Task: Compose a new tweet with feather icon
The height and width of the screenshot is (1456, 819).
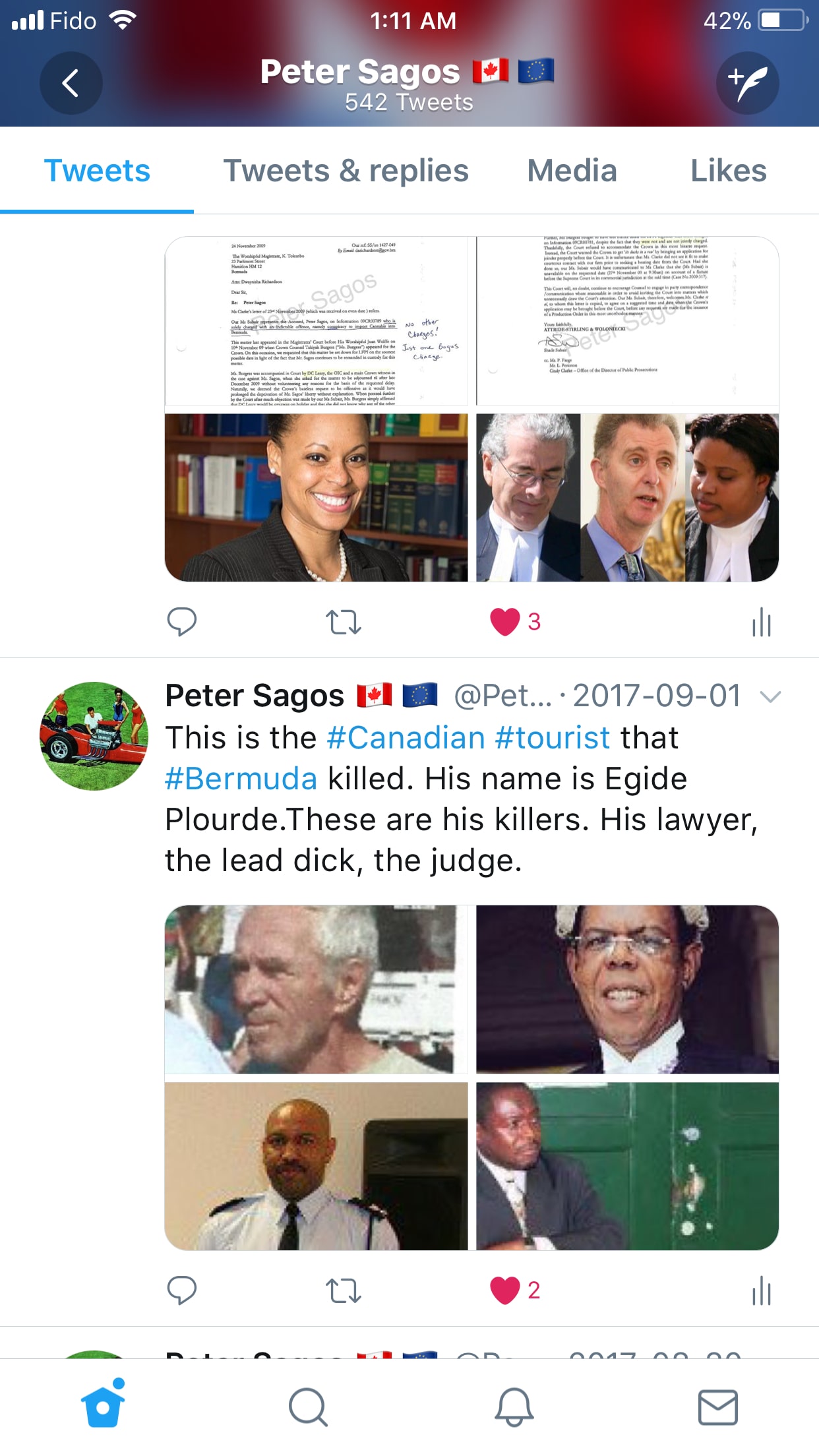Action: click(x=748, y=83)
